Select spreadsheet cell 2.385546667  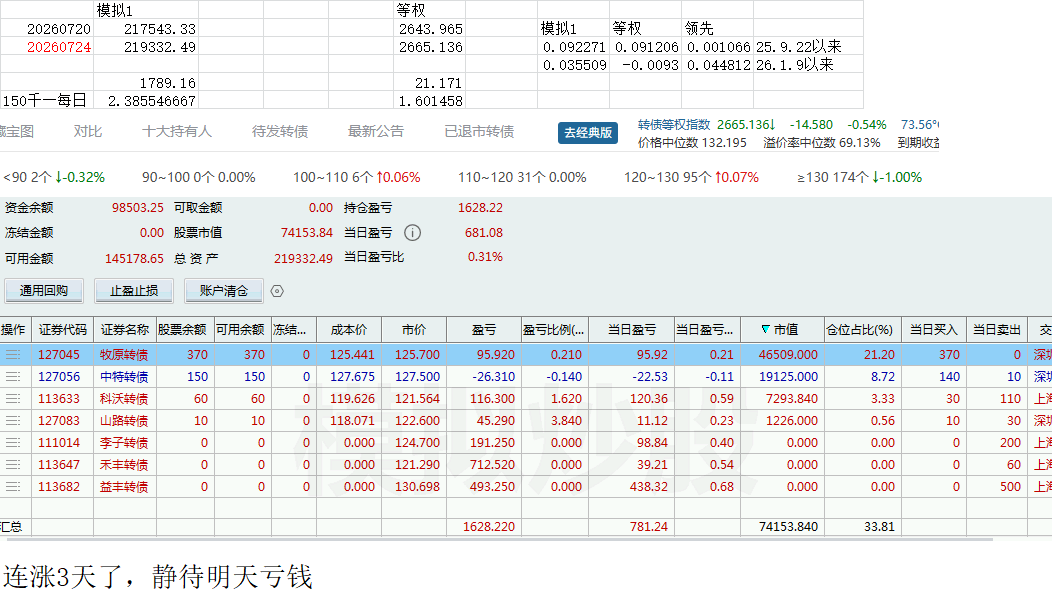146,101
